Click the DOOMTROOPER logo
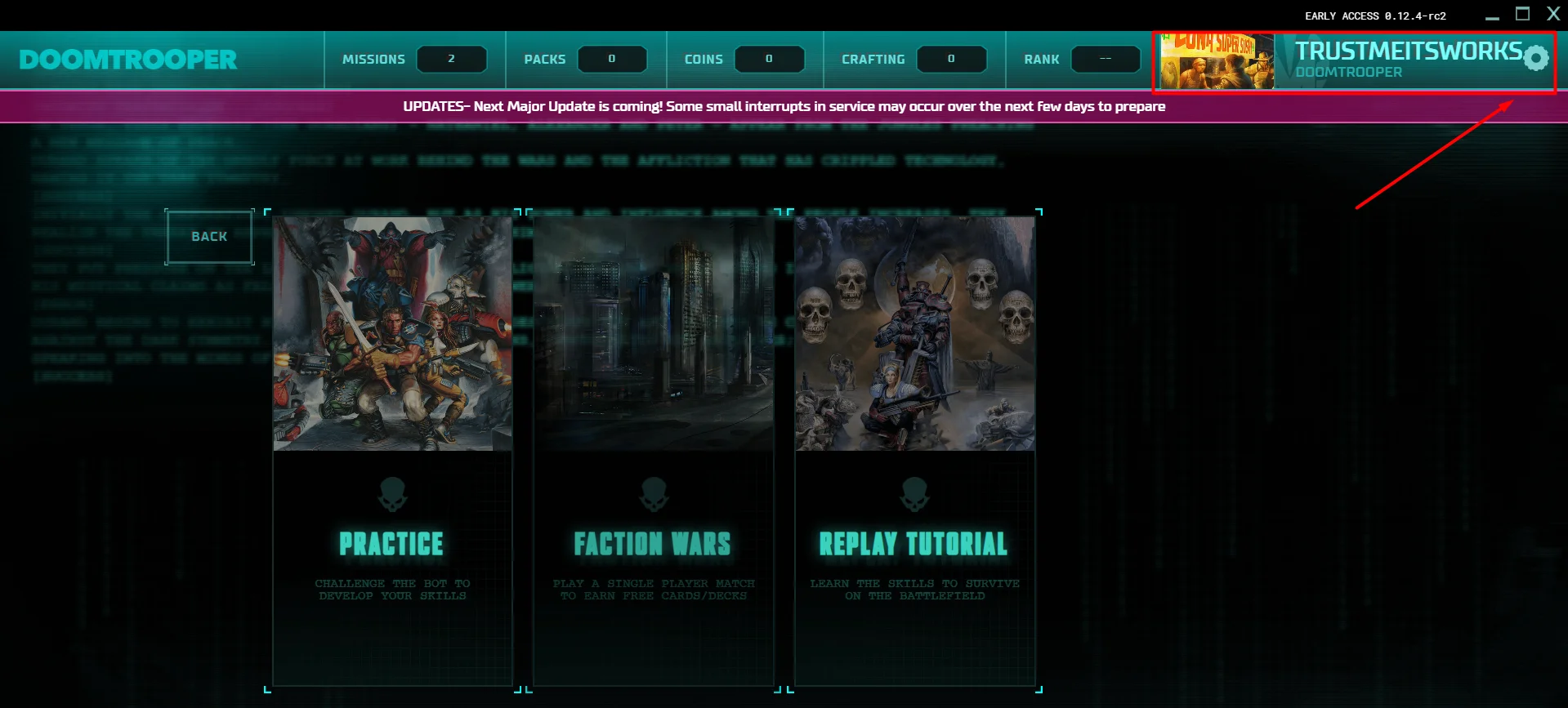The width and height of the screenshot is (1568, 708). (128, 60)
